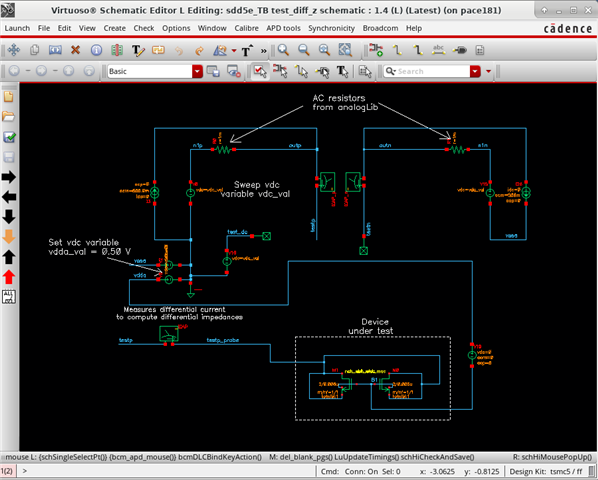Toggle the selection filter checkmark button

(260, 71)
